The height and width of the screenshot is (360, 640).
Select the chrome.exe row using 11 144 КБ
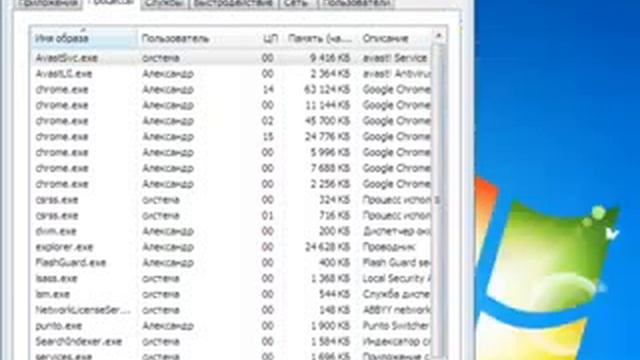231,105
